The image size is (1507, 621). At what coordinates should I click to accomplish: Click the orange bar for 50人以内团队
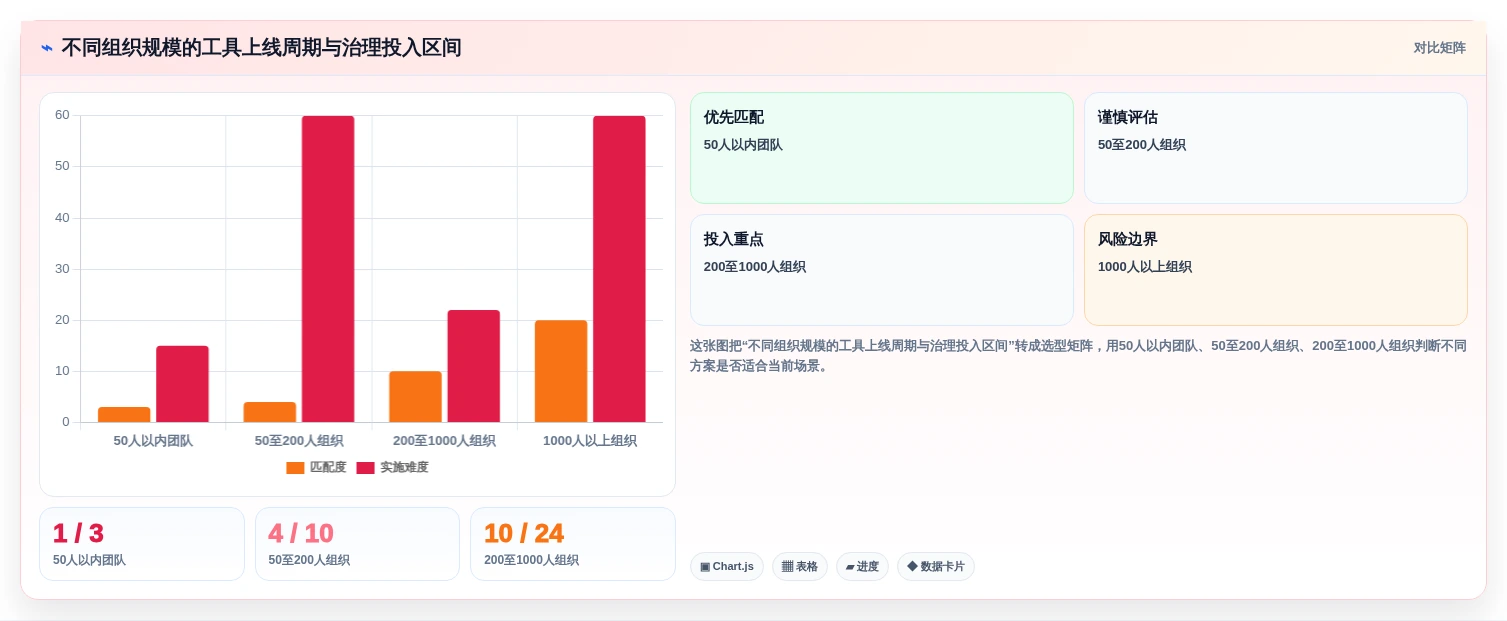tap(124, 414)
